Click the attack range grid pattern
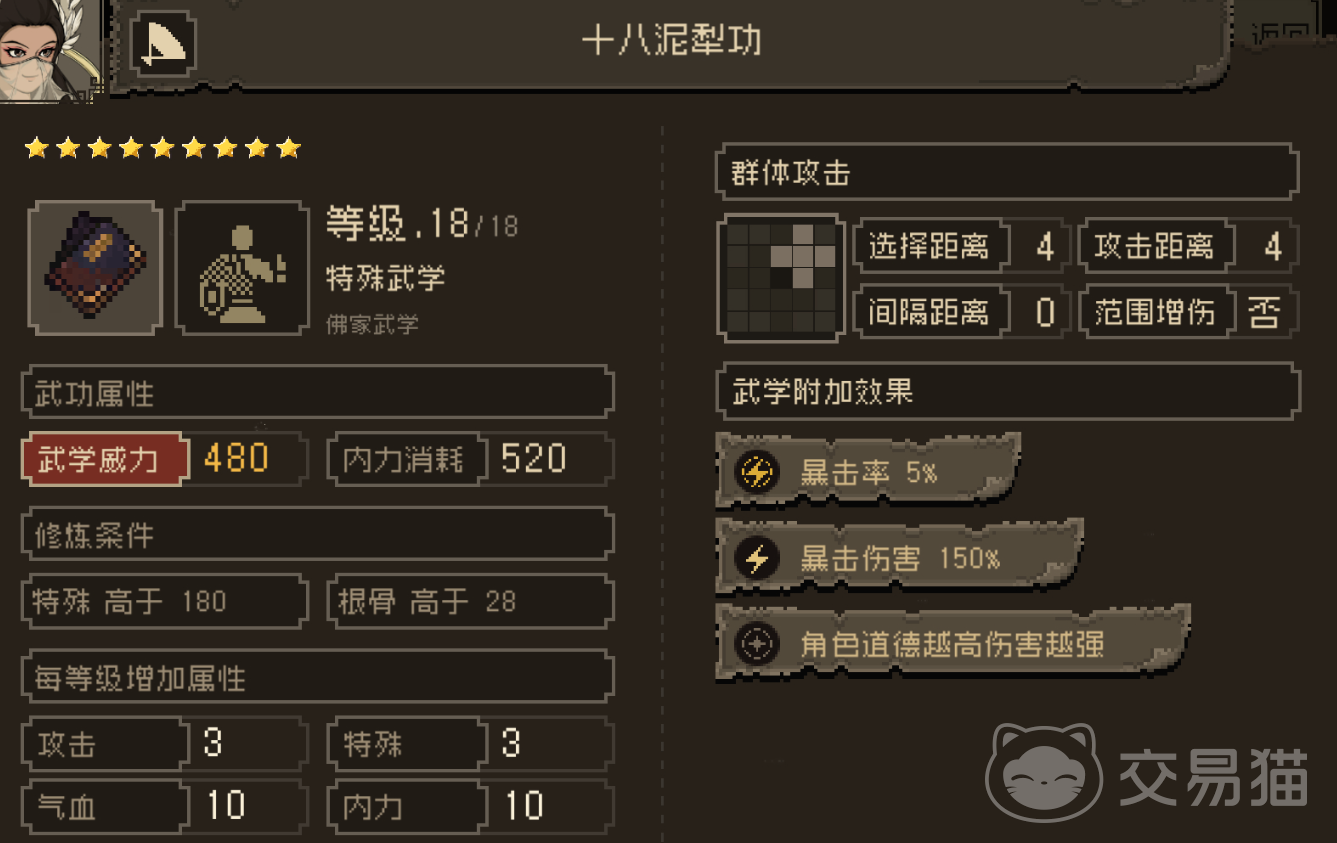The height and width of the screenshot is (843, 1337). [781, 278]
